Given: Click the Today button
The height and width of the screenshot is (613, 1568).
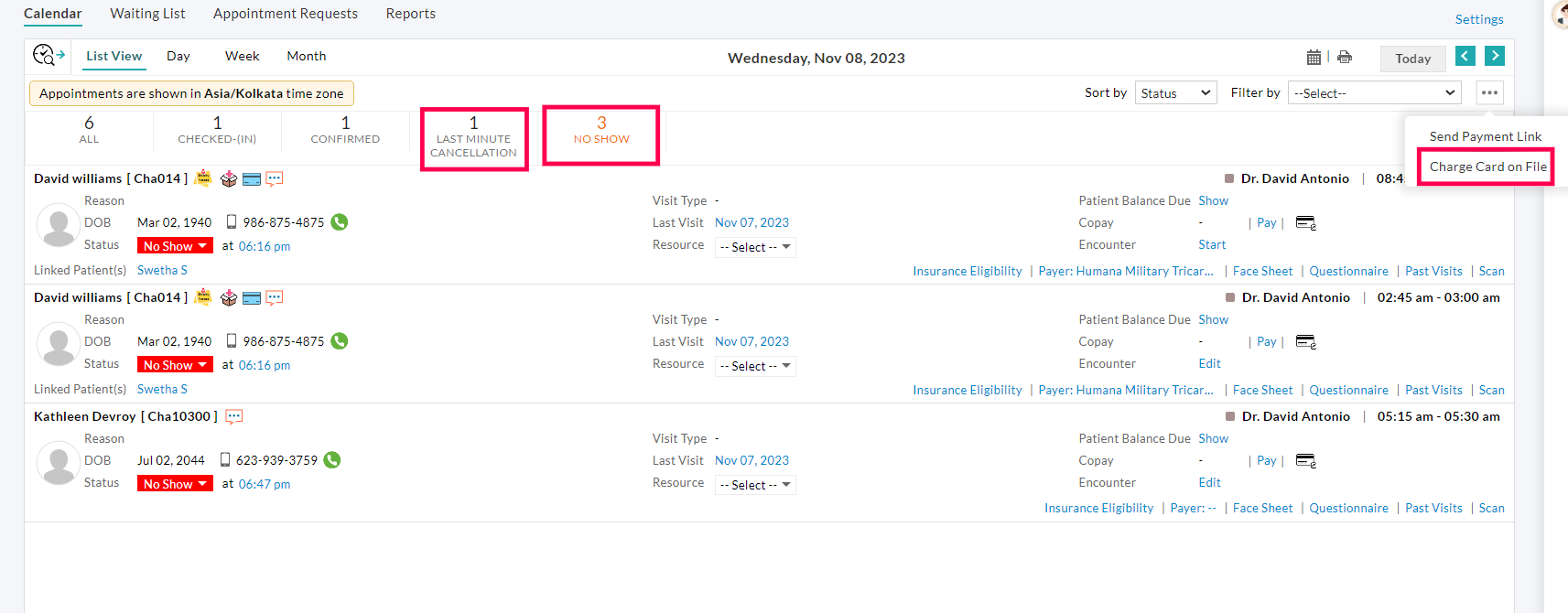Looking at the screenshot, I should click(x=1412, y=59).
